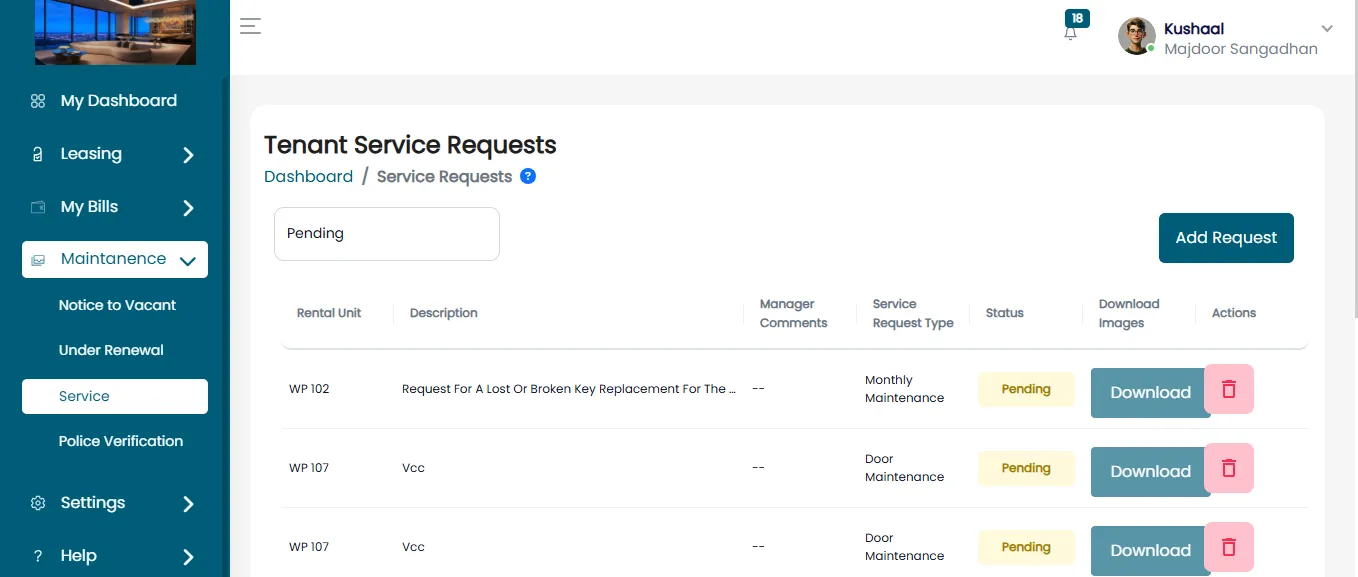The width and height of the screenshot is (1358, 577).
Task: Click the Service Requests breadcrumb text
Action: [x=444, y=176]
